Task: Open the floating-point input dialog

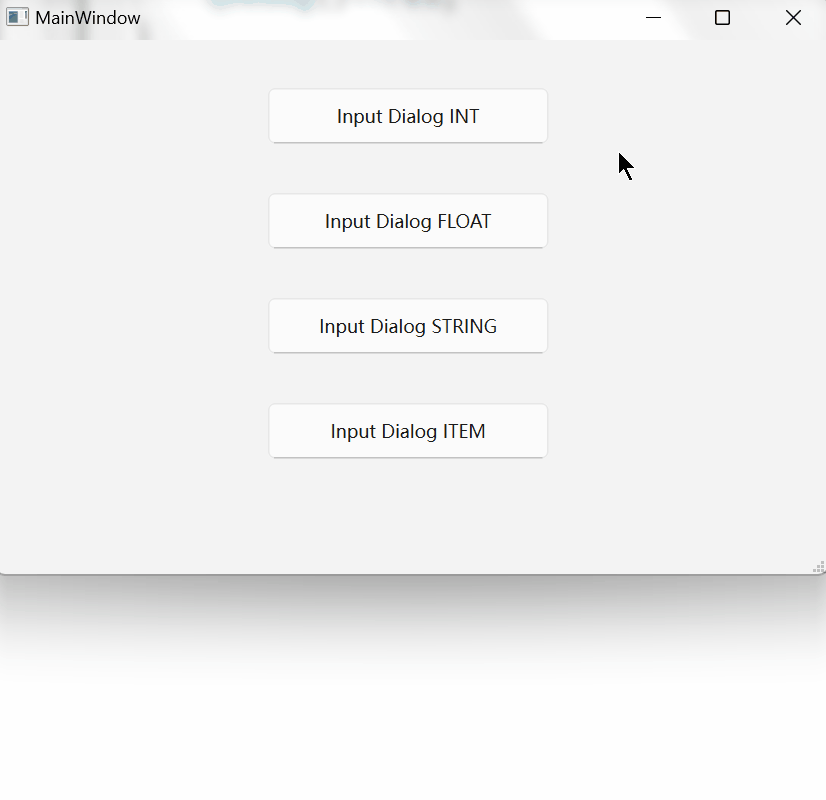Action: tap(408, 221)
